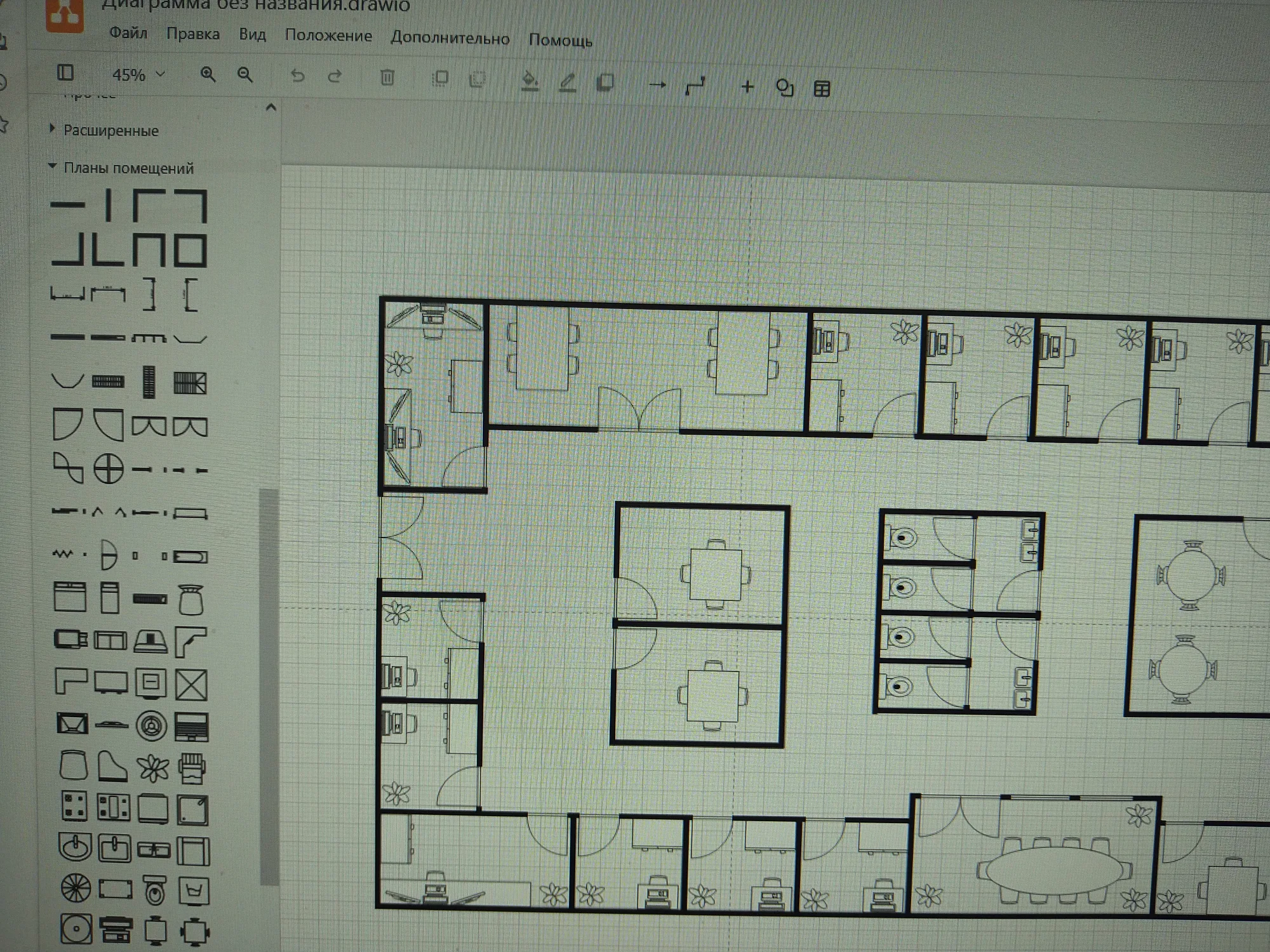Collapse the Планы помещений section
The width and height of the screenshot is (1270, 952).
point(127,168)
